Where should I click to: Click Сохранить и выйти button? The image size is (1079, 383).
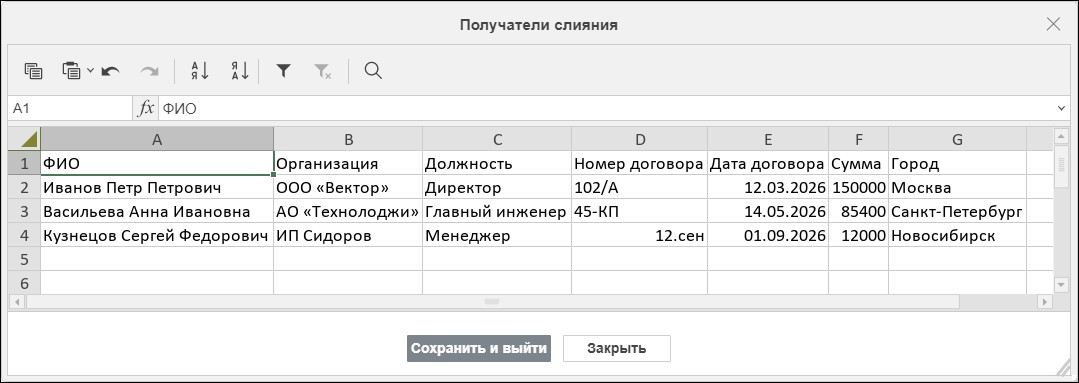point(478,348)
